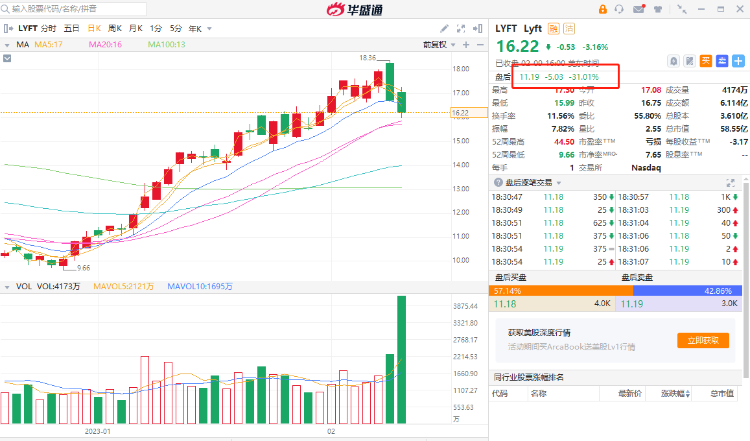Open MA indicator dropdown arrow
The width and height of the screenshot is (750, 441).
pyautogui.click(x=7, y=45)
